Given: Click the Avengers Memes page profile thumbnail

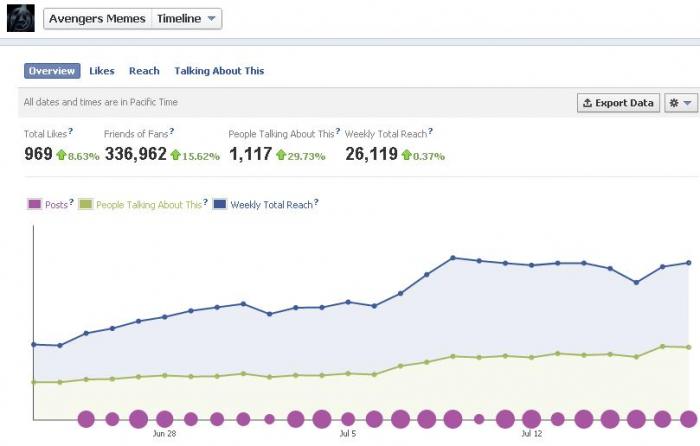Looking at the screenshot, I should [21, 18].
